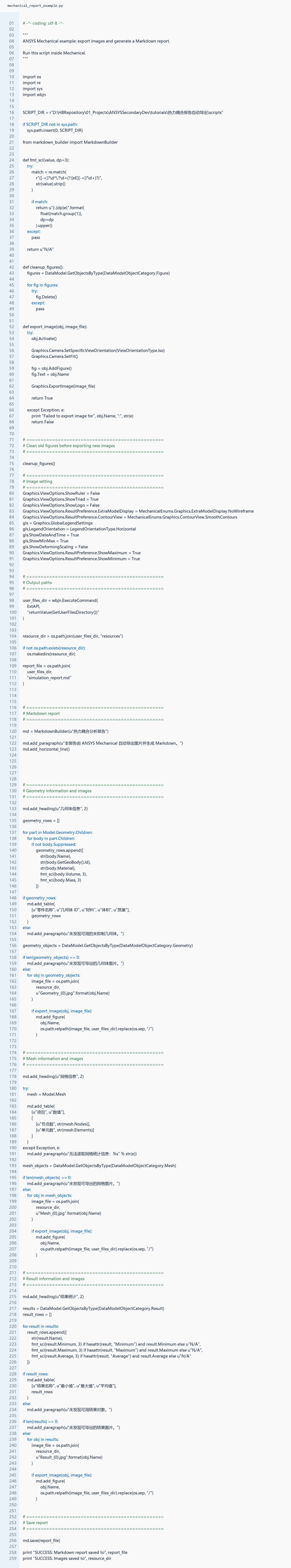Click 'from markdown_builder import MarkdownBuilder' line
The height and width of the screenshot is (1568, 291).
coord(70,142)
